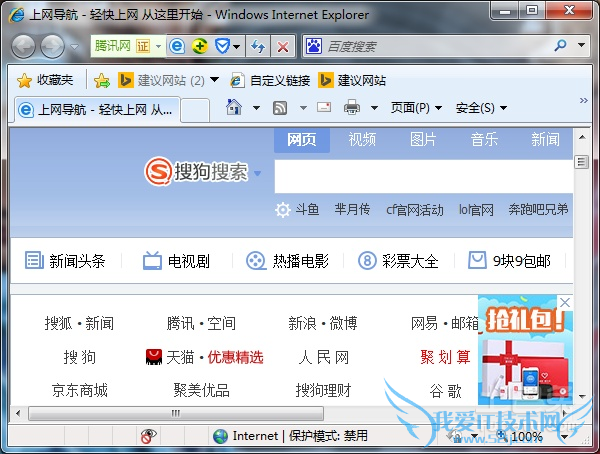This screenshot has width=600, height=454.
Task: Select the 视频 search tab
Action: [x=362, y=140]
